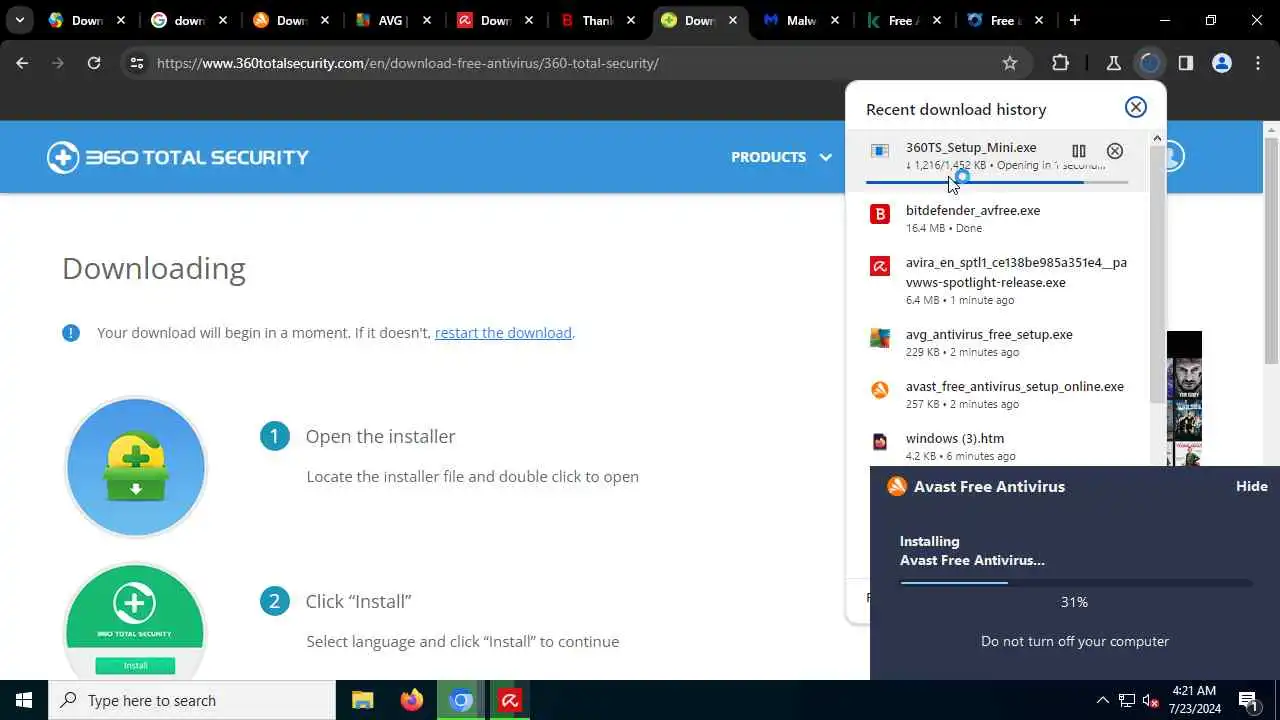Open the Chrome profile avatar
This screenshot has height=720, width=1280.
click(1222, 63)
